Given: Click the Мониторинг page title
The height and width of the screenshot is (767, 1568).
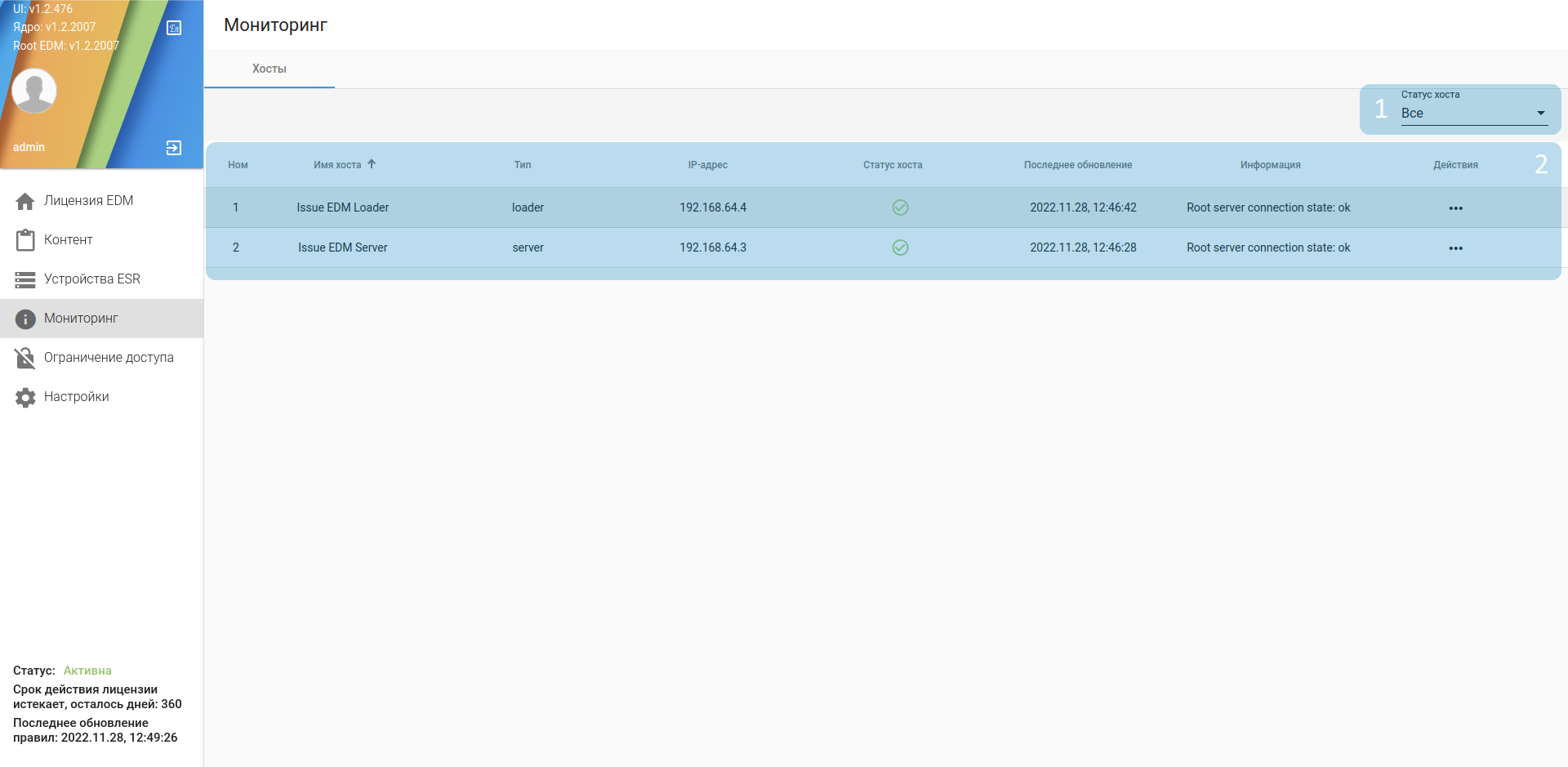Looking at the screenshot, I should [x=275, y=25].
